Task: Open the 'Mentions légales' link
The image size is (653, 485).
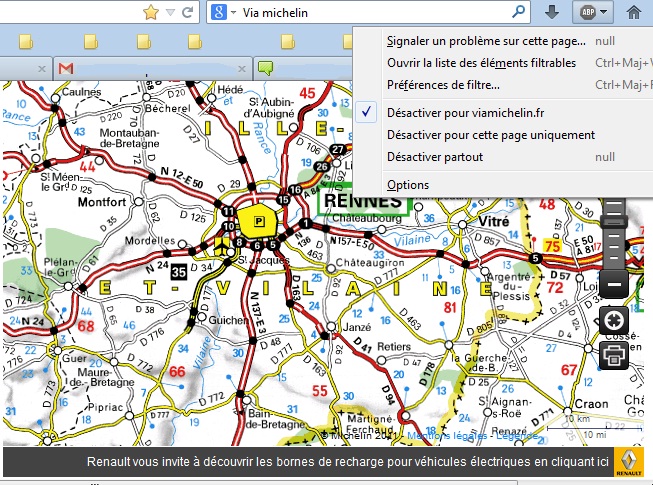Action: pyautogui.click(x=447, y=436)
